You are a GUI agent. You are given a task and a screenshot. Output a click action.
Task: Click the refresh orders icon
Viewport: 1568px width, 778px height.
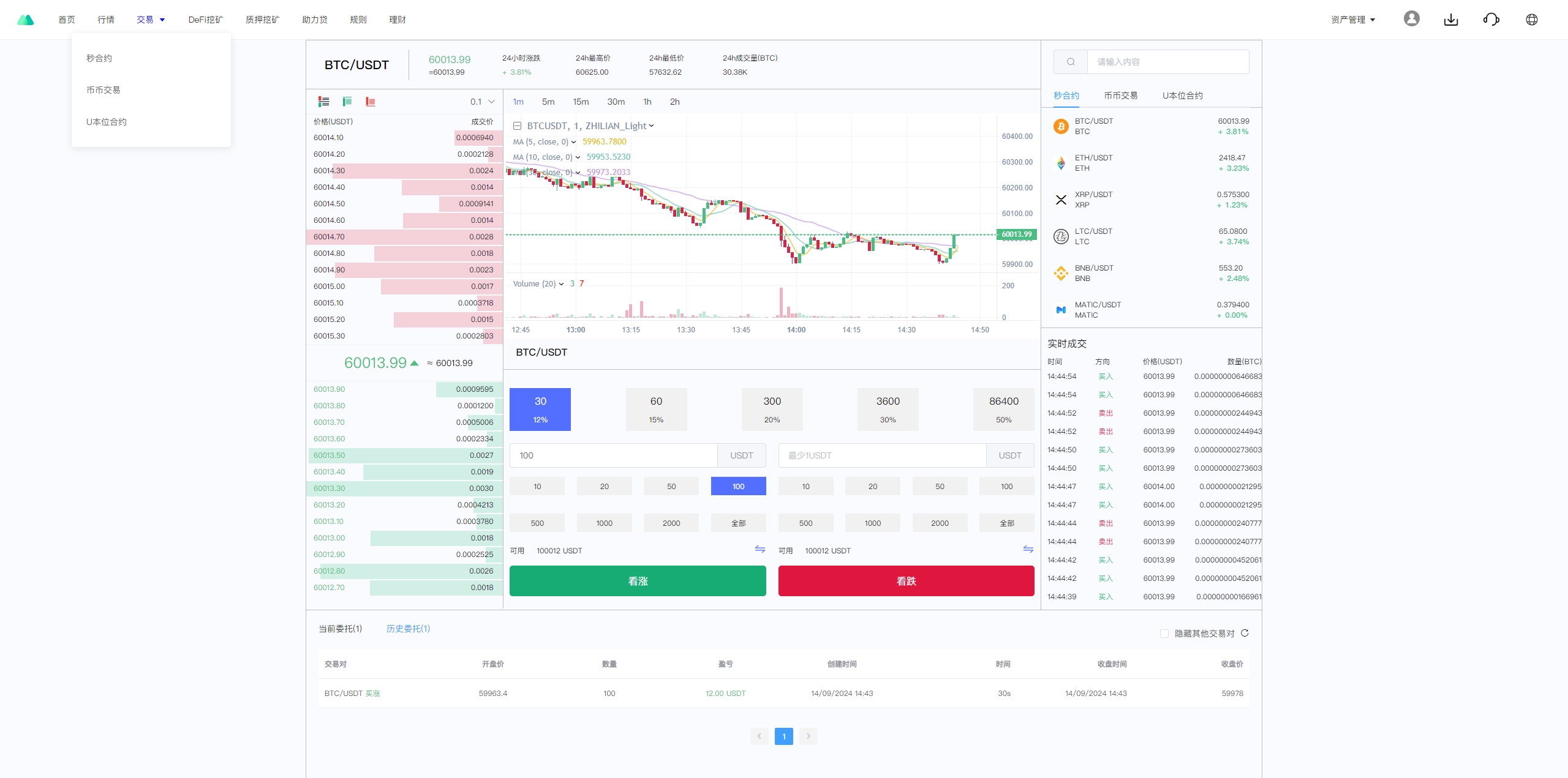coord(1245,633)
